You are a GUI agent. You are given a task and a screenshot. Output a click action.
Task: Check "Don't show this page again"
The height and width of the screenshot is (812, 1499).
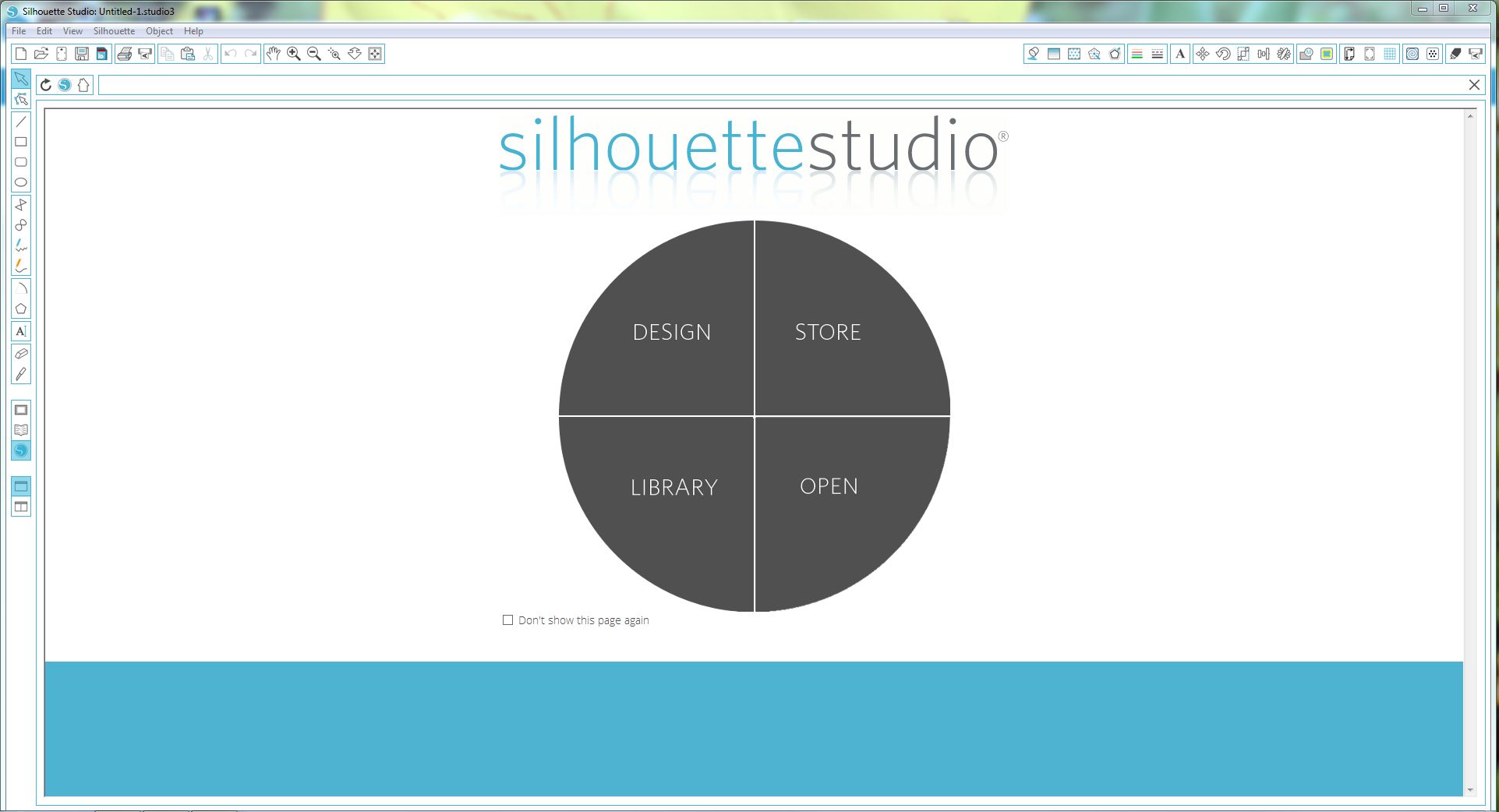coord(508,620)
